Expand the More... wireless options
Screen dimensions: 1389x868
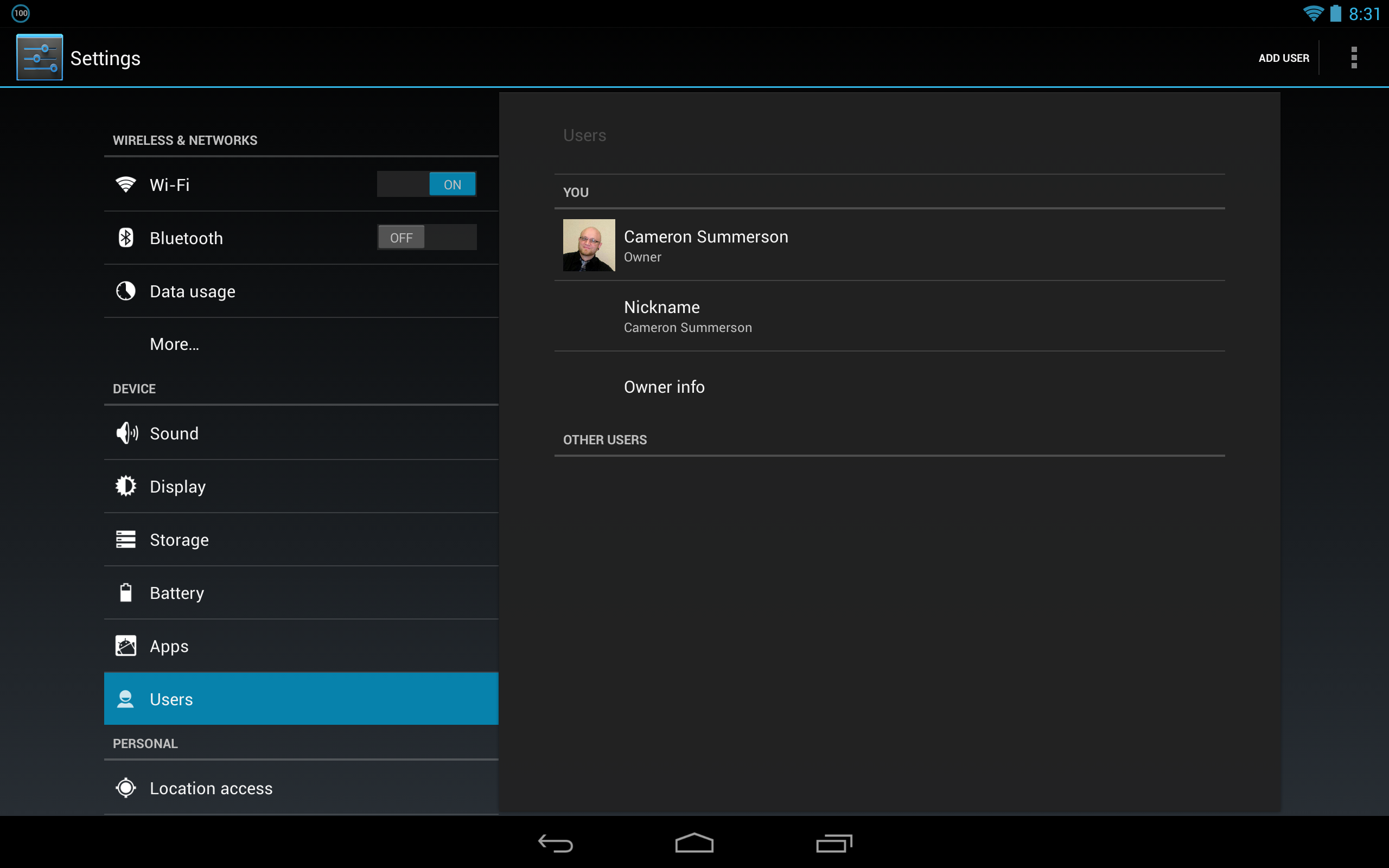(174, 343)
